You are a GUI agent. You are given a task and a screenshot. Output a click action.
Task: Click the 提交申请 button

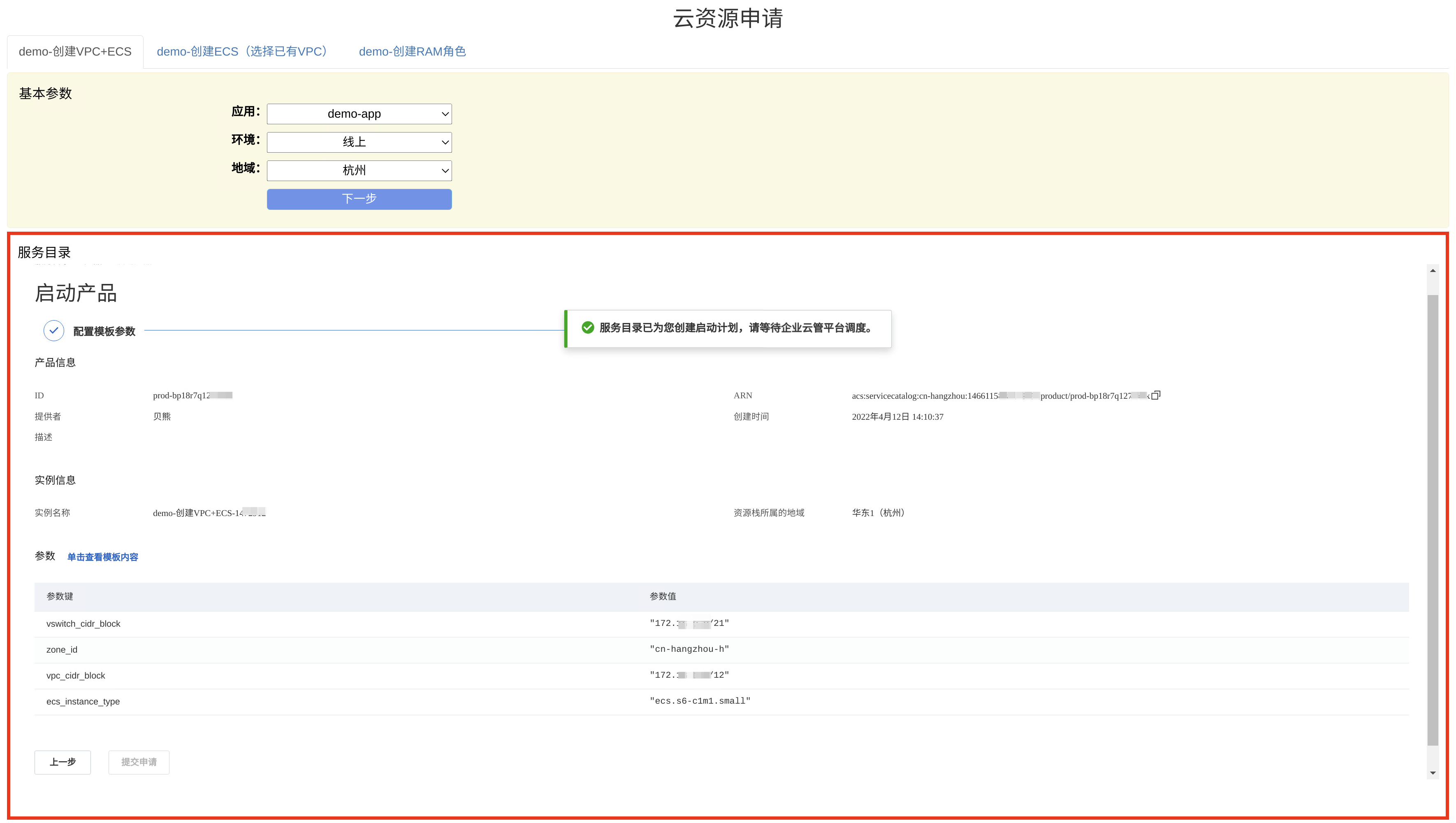(x=139, y=762)
